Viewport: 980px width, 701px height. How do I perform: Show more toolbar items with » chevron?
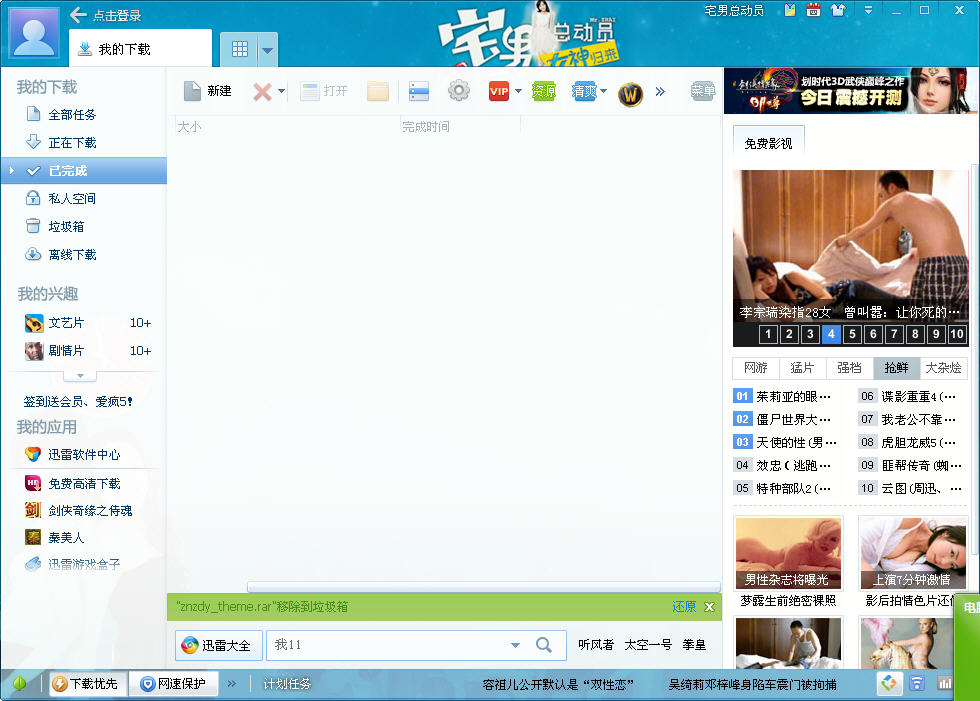[x=660, y=91]
